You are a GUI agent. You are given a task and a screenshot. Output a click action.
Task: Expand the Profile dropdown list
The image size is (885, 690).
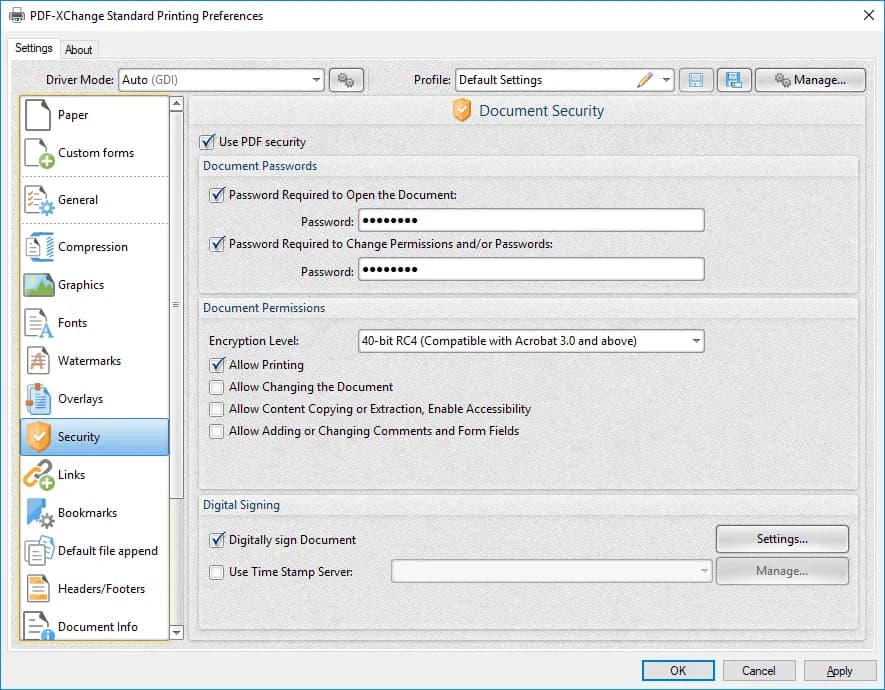click(667, 80)
